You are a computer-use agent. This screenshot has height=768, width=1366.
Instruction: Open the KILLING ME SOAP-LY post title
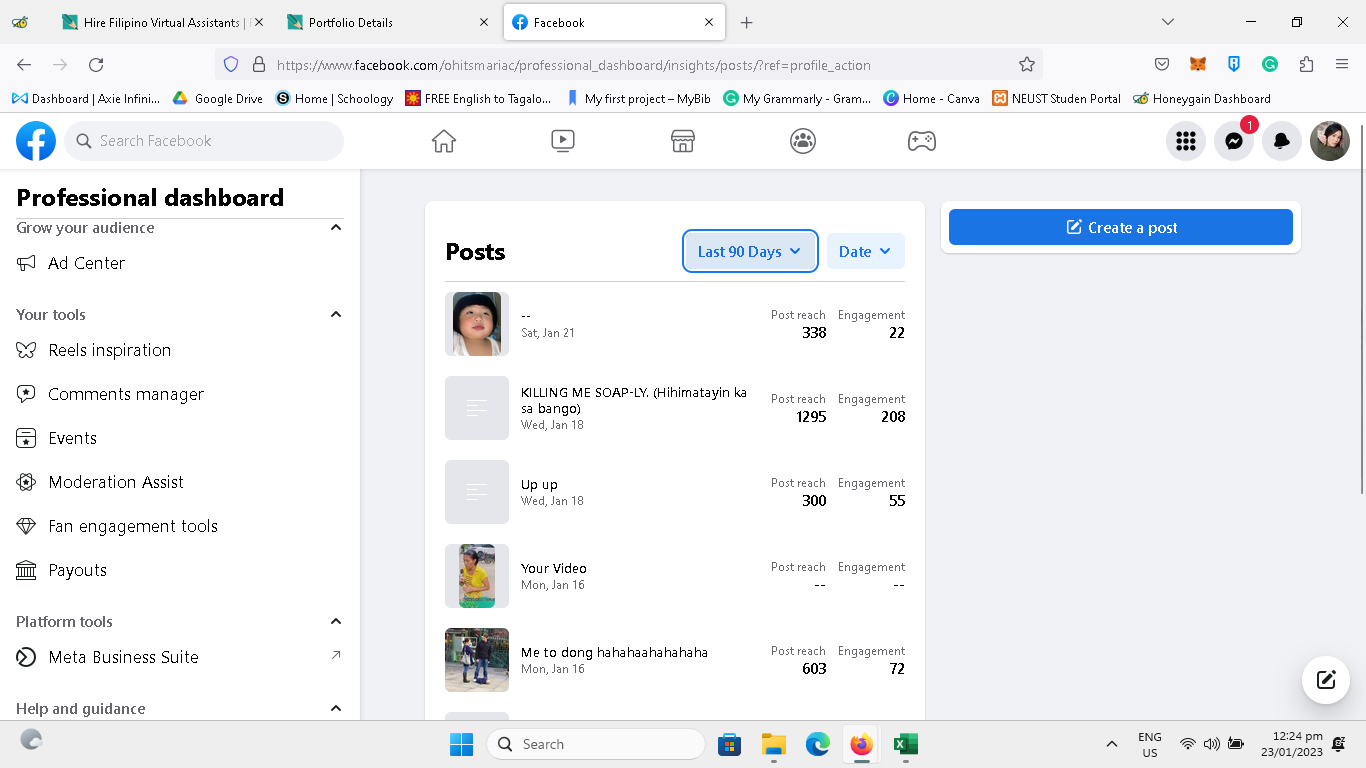pyautogui.click(x=634, y=400)
